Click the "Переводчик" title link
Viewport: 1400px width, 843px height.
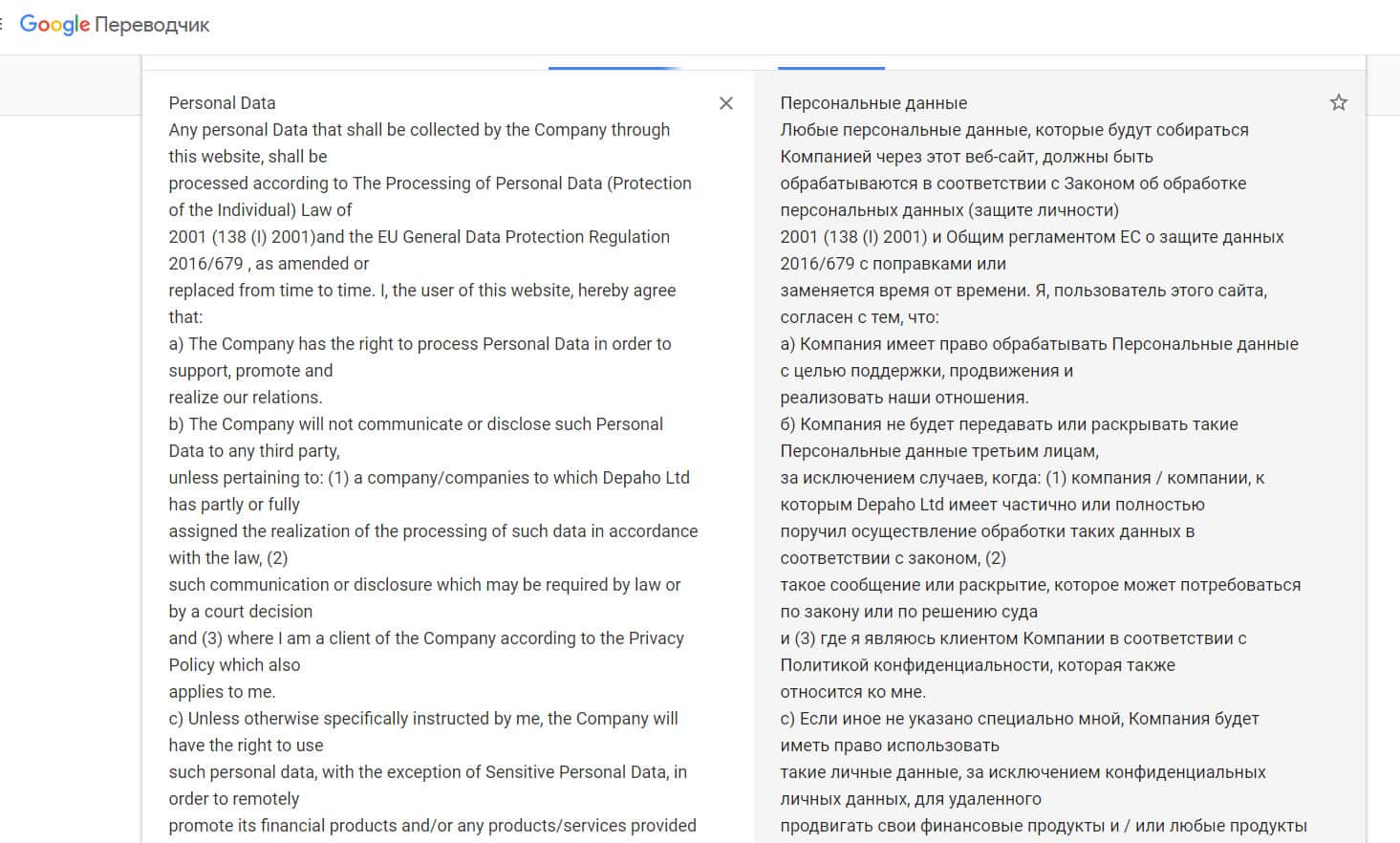[x=153, y=25]
